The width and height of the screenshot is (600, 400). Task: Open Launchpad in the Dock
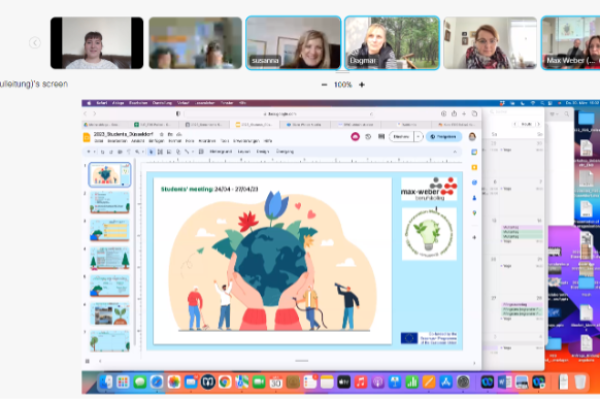click(123, 381)
